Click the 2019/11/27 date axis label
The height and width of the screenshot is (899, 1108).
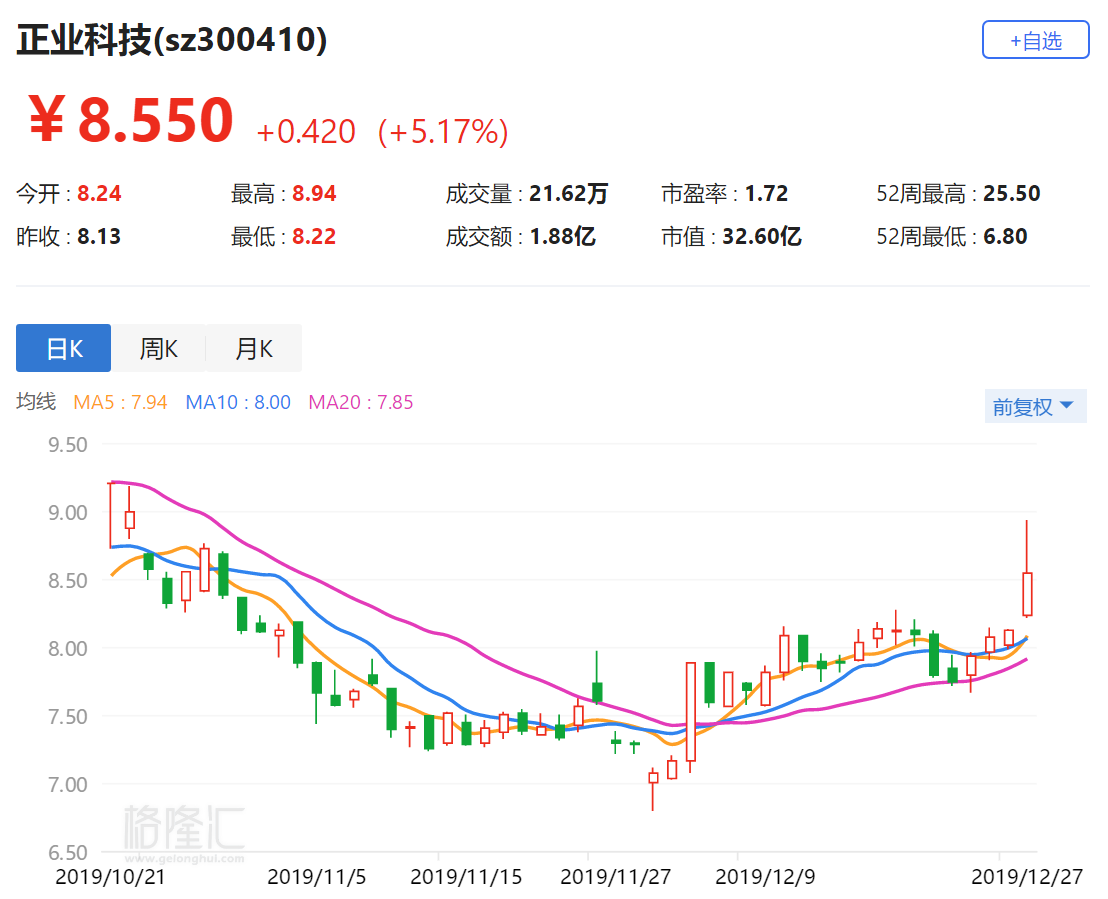pos(615,877)
